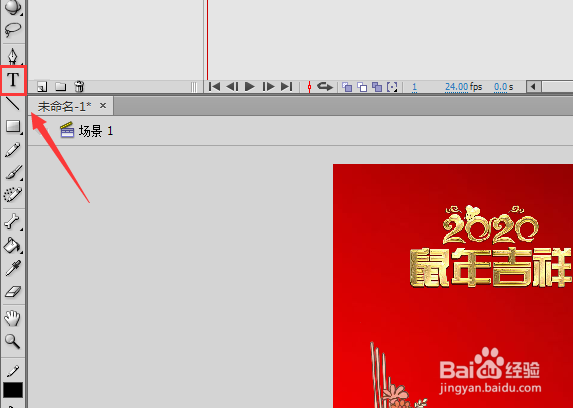Select the Lasso tool
573x408 pixels.
click(12, 30)
